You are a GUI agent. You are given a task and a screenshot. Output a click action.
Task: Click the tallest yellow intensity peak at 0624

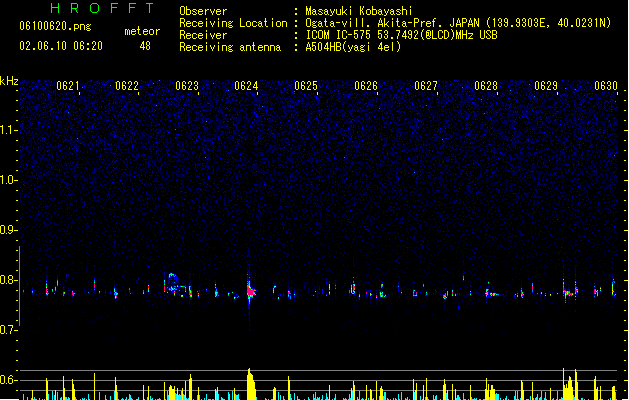click(251, 383)
